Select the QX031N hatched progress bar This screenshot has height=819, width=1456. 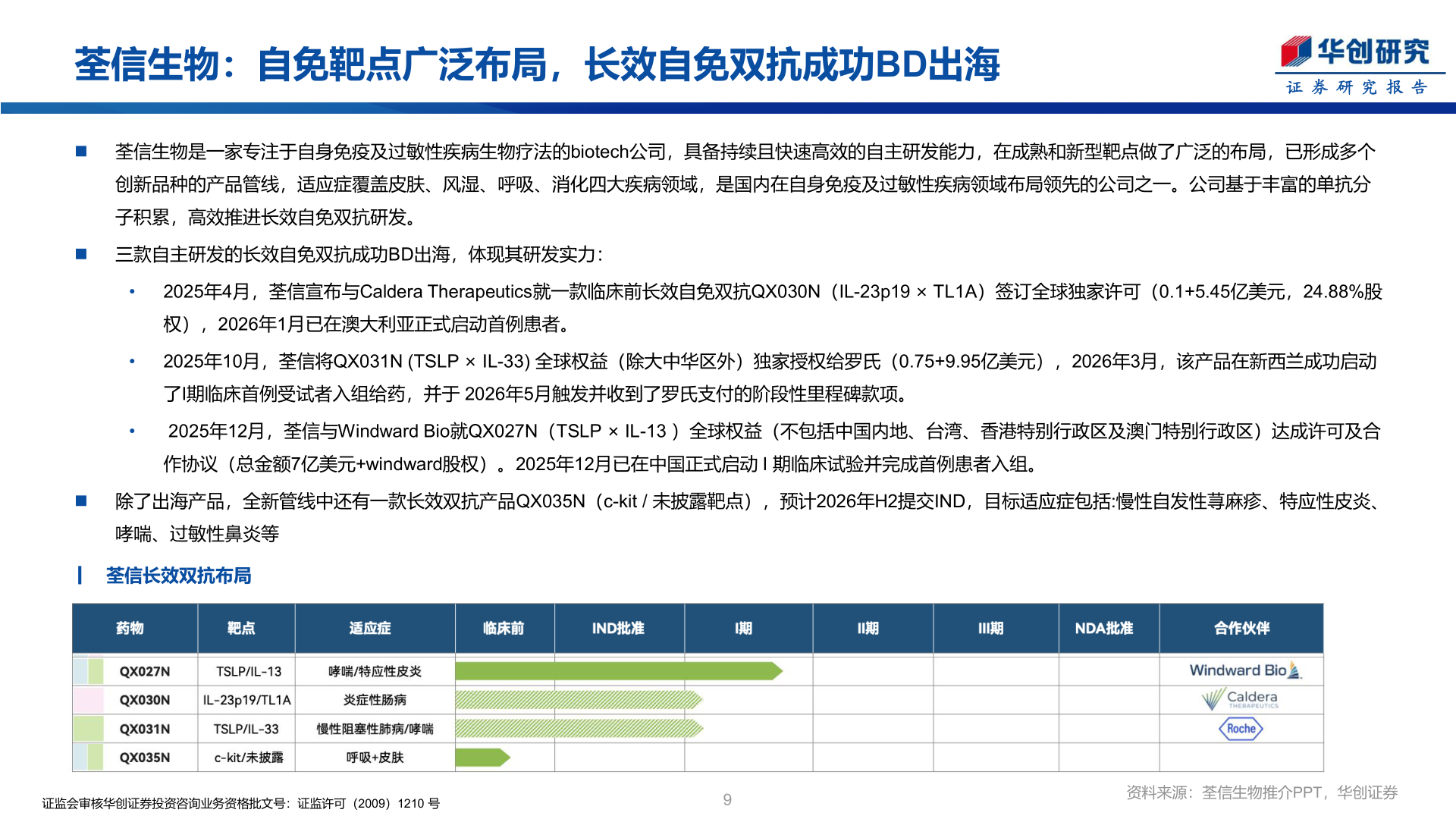579,729
